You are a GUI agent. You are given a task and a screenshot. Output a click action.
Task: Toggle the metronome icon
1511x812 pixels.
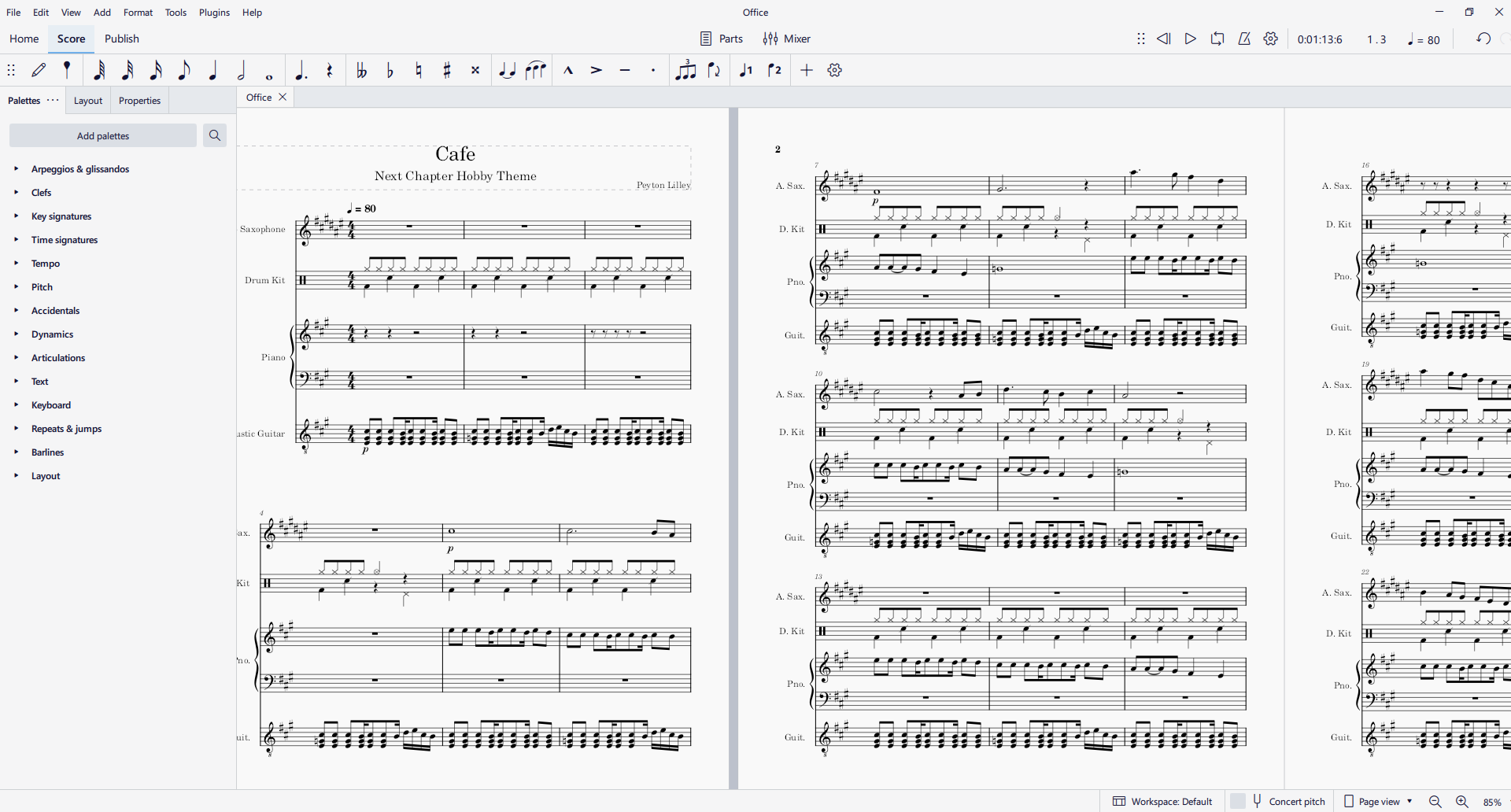click(1244, 39)
